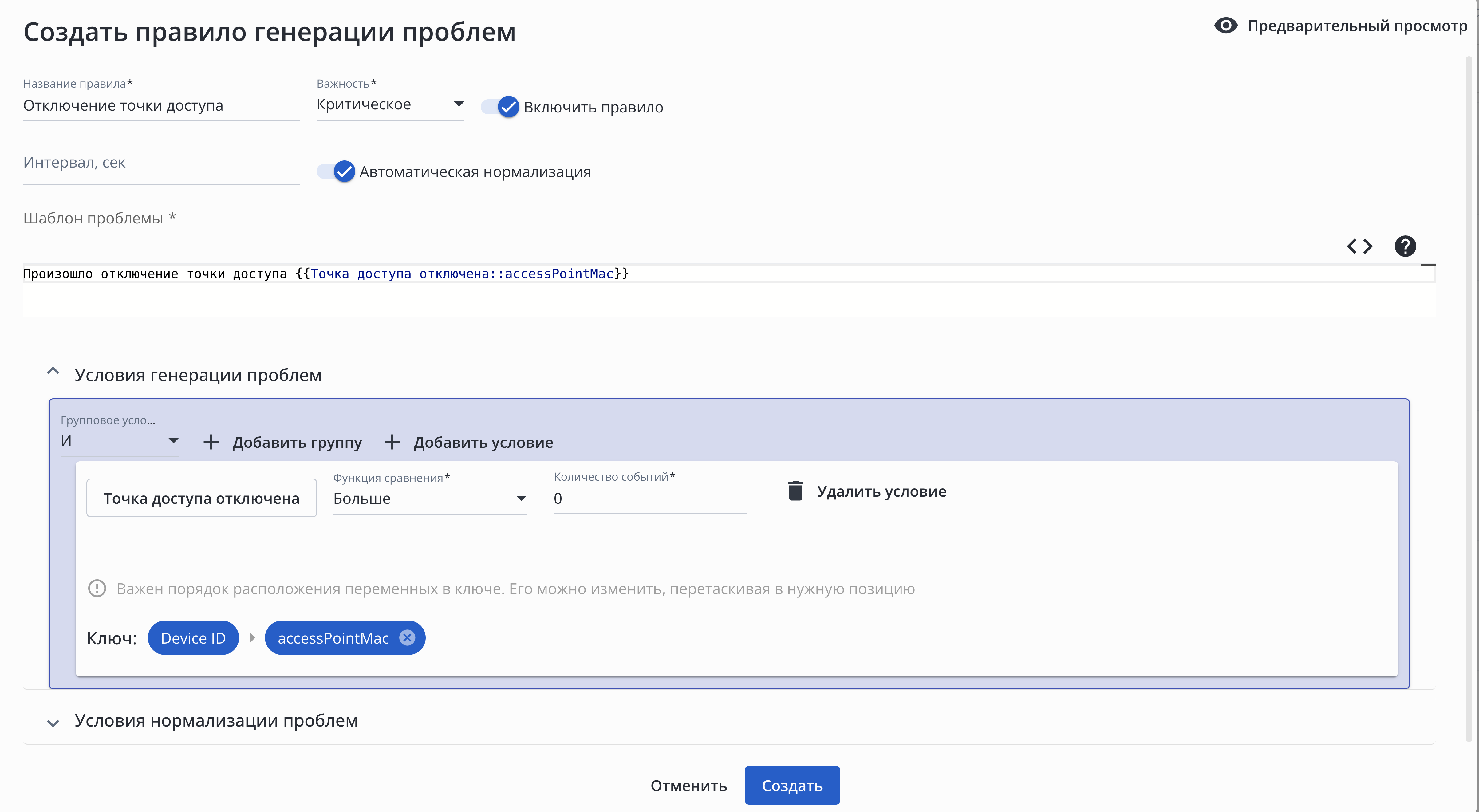Click plus icon for adding a condition
The width and height of the screenshot is (1479, 812).
(x=392, y=442)
